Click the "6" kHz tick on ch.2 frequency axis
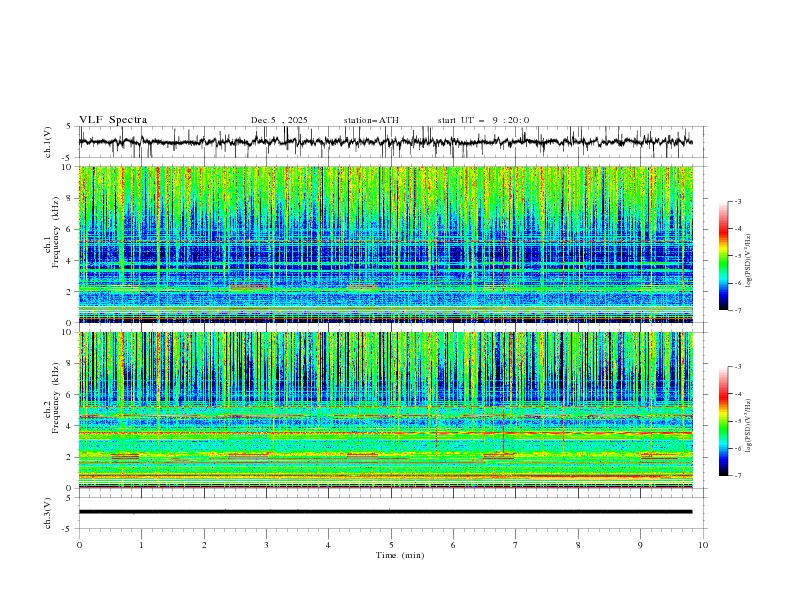Image resolution: width=792 pixels, height=612 pixels. pyautogui.click(x=71, y=395)
